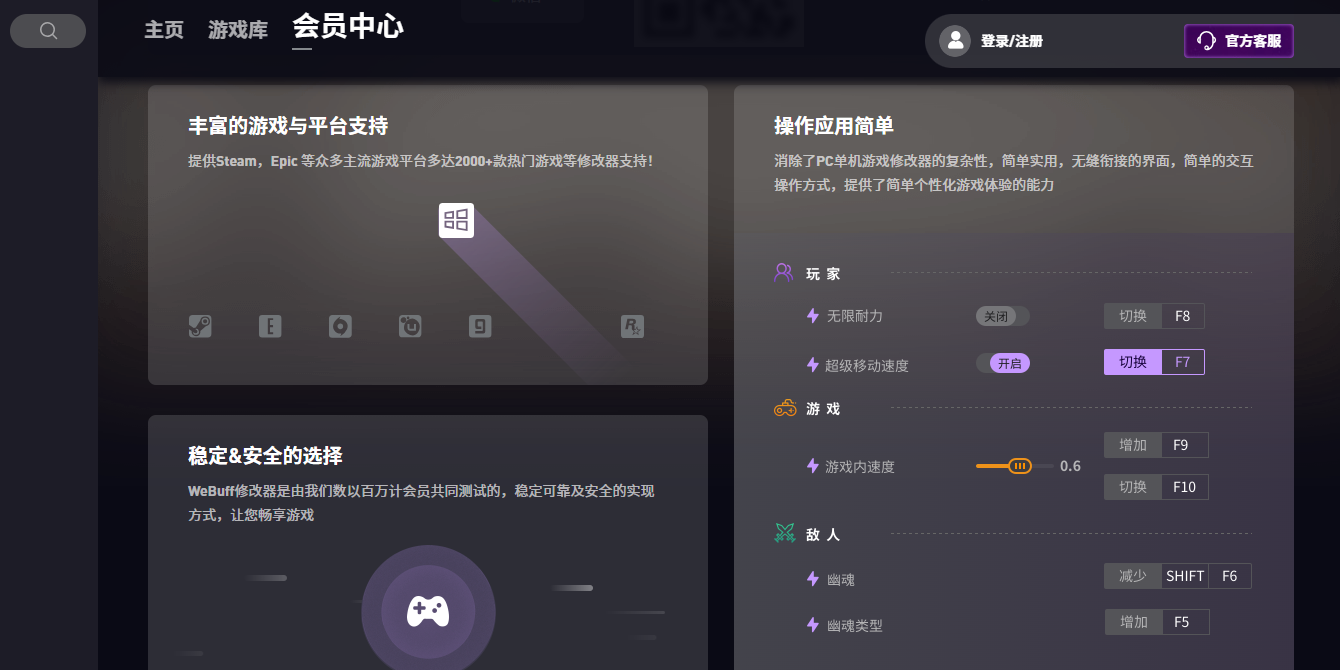Viewport: 1340px width, 670px height.
Task: Click highlighted 切换 F7 hotkey button
Action: (x=1154, y=362)
